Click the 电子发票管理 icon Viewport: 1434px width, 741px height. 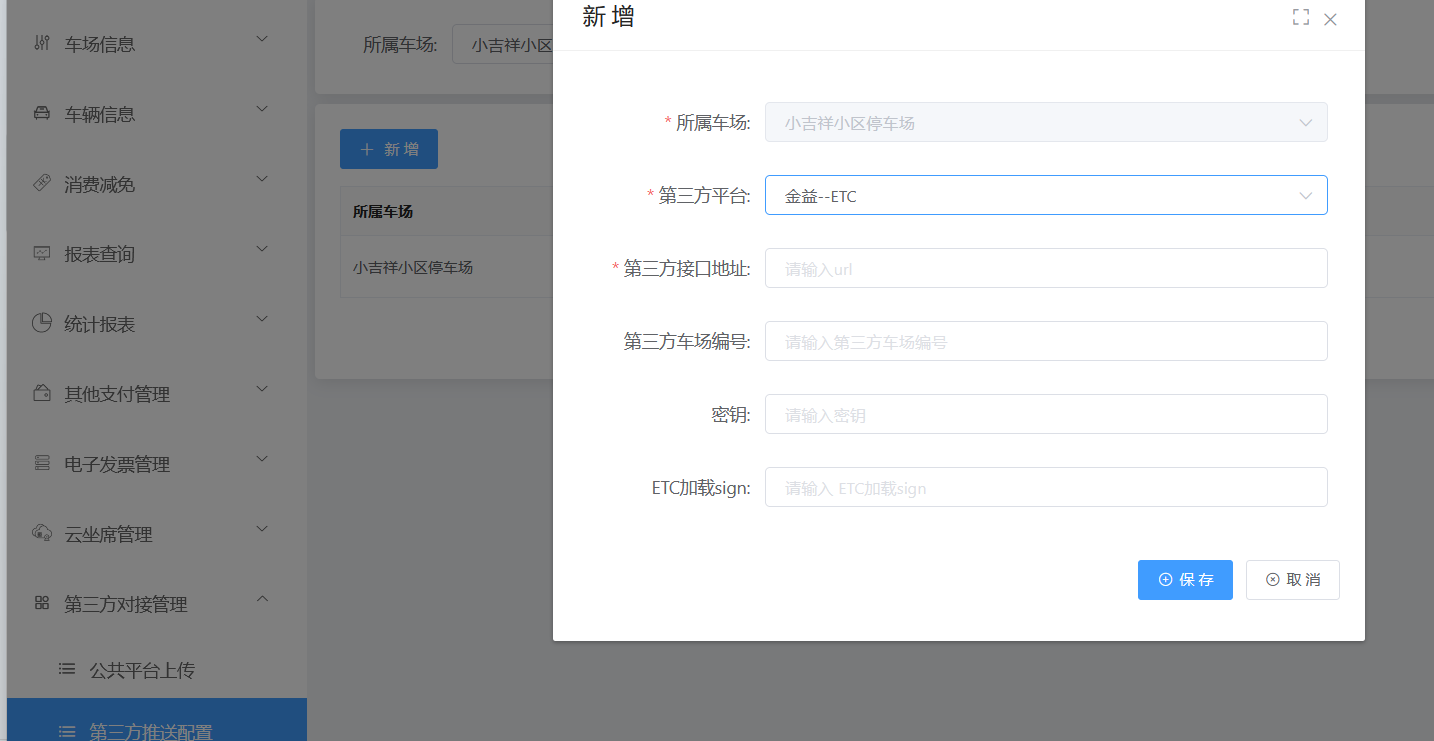pyautogui.click(x=42, y=463)
